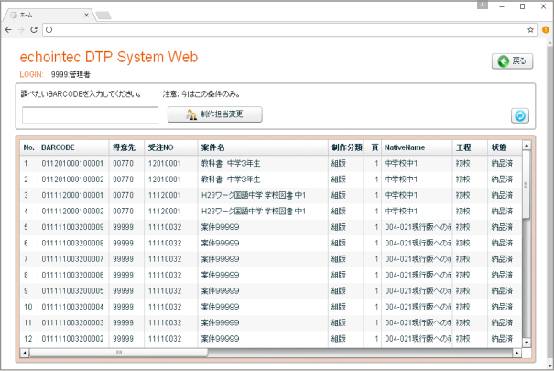This screenshot has height=371, width=554.
Task: Open a new browser tab
Action: coord(104,15)
